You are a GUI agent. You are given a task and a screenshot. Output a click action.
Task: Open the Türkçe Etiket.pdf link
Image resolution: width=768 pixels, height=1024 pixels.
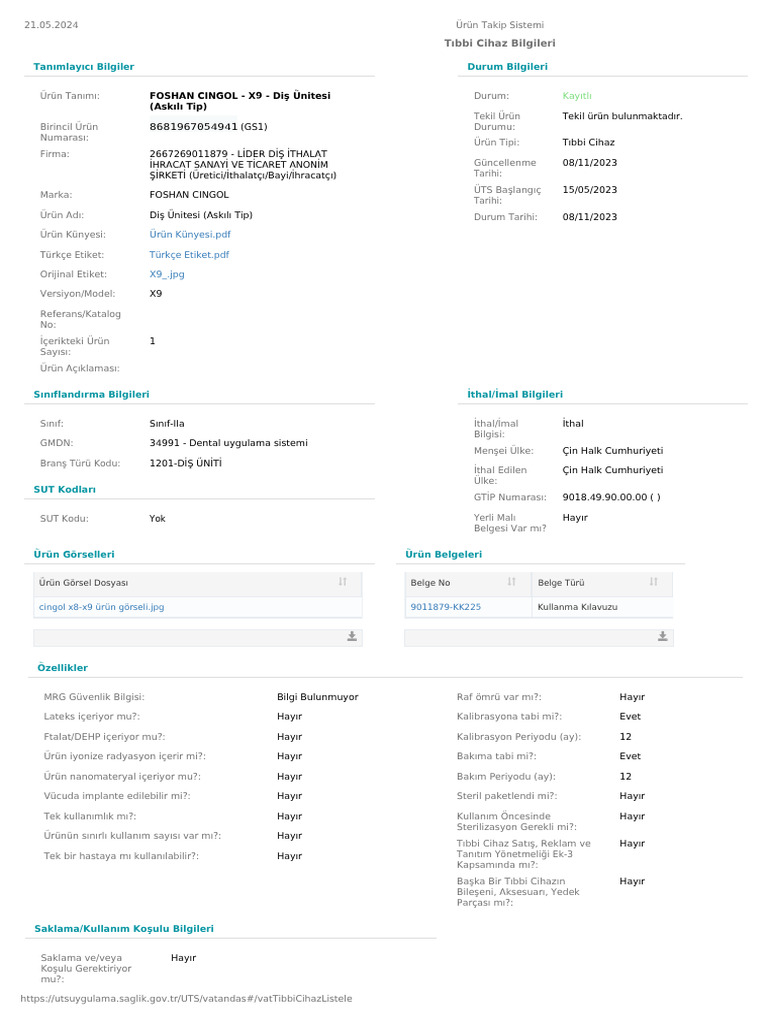tap(189, 255)
